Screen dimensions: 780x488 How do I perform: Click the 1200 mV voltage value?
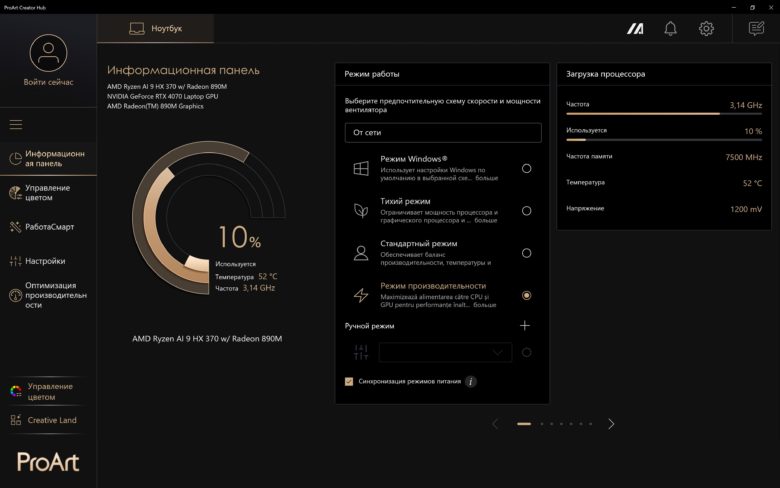click(746, 209)
